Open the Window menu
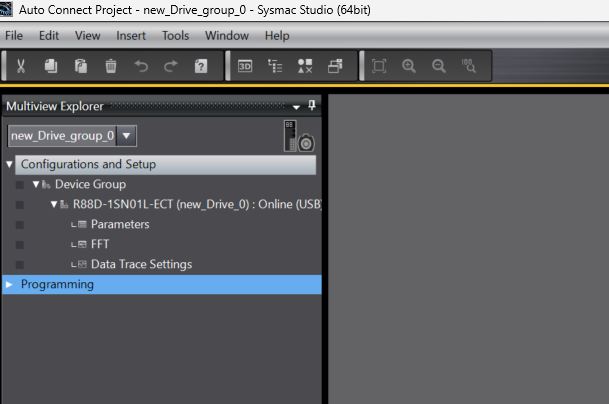The height and width of the screenshot is (404, 609). point(227,36)
